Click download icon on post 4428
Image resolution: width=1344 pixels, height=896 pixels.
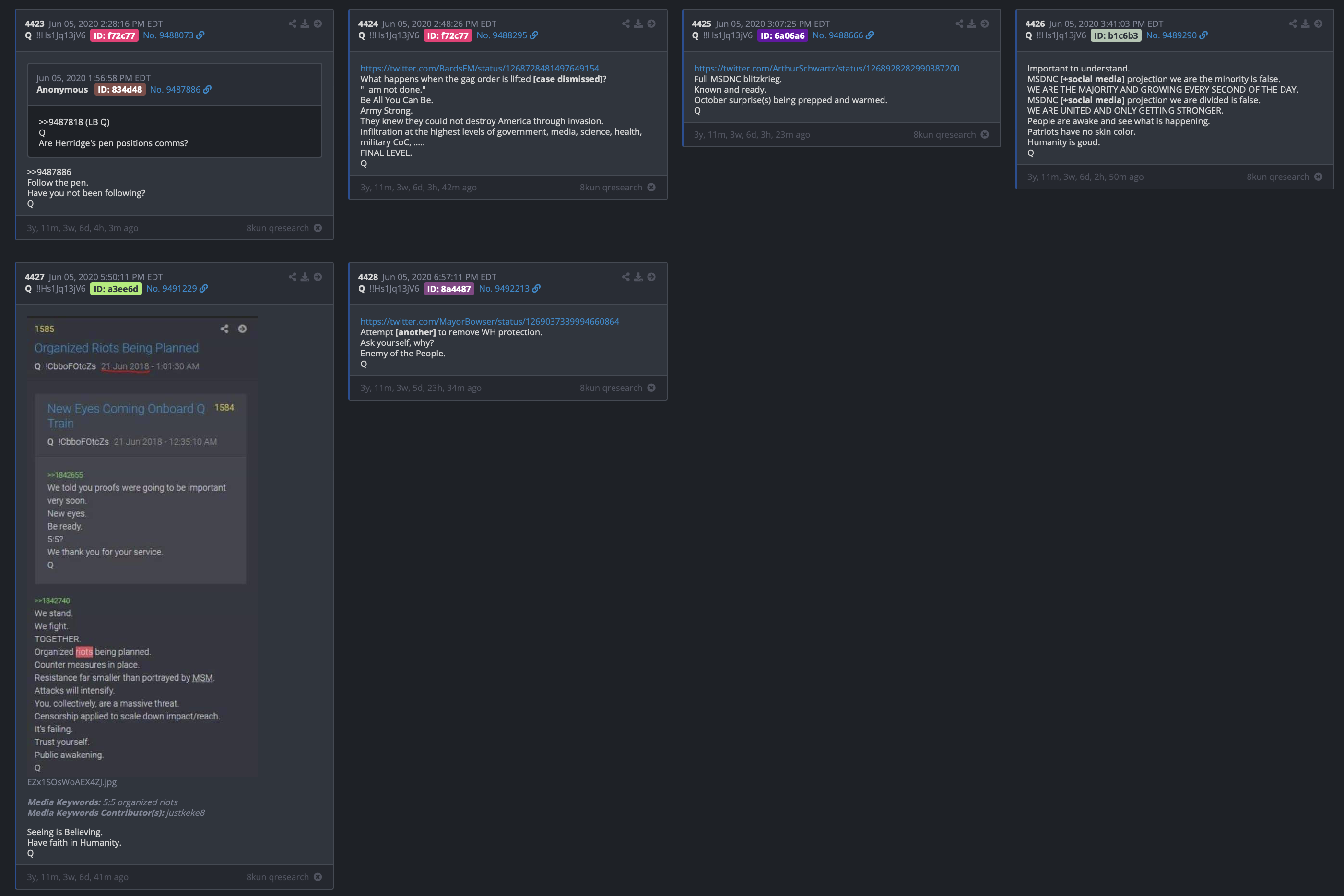coord(638,277)
